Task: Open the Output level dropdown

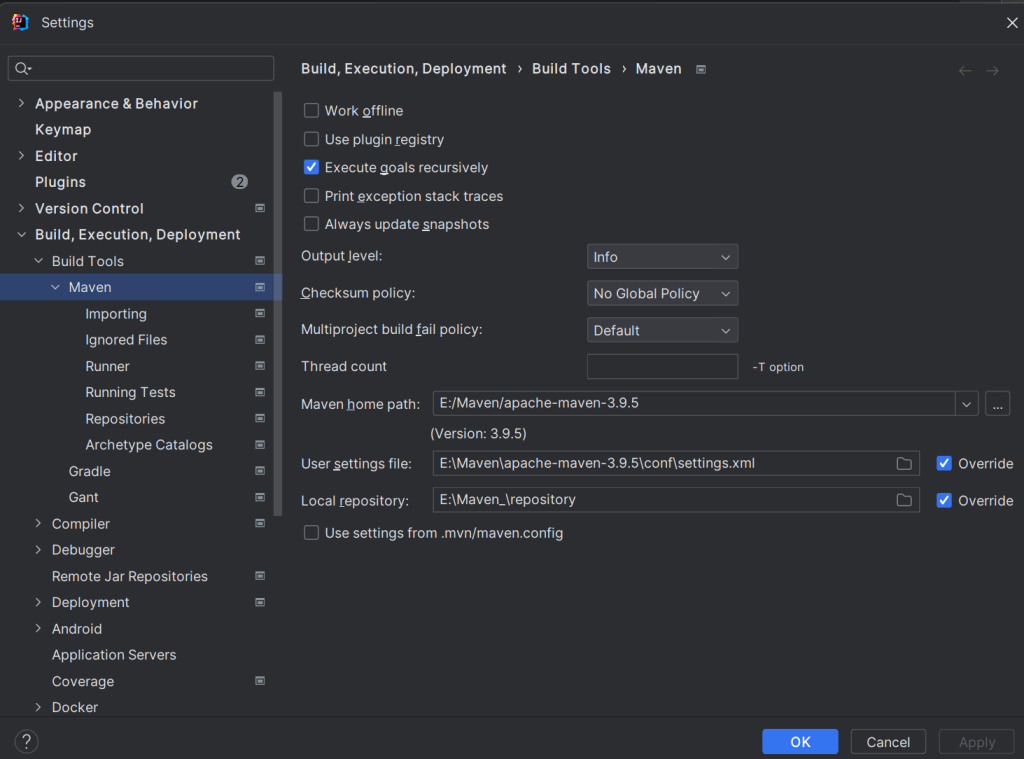Action: tap(662, 257)
